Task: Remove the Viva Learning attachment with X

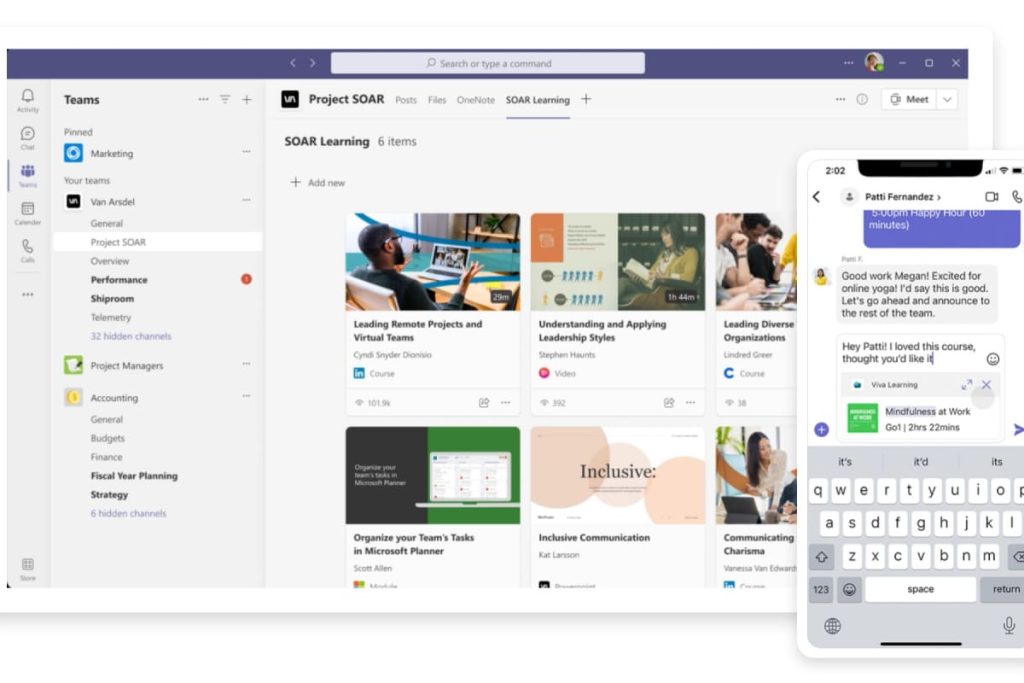Action: tap(986, 385)
